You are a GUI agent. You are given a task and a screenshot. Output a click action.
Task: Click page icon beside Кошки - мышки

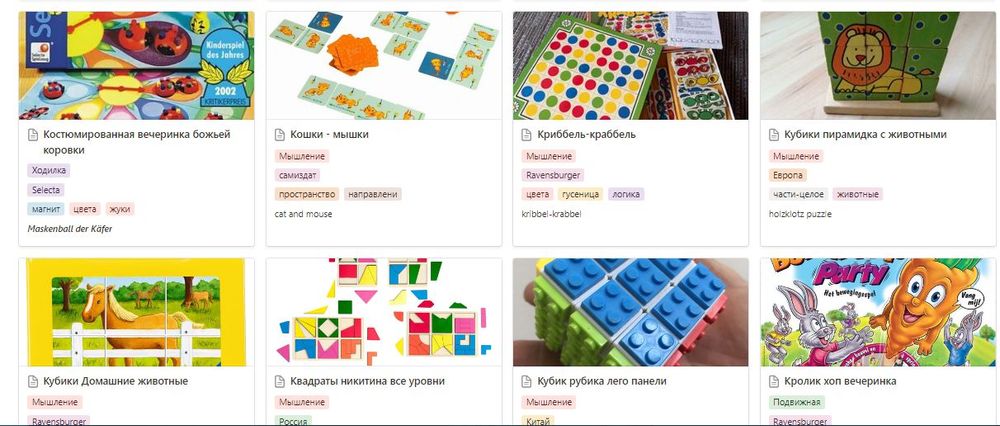[x=279, y=135]
